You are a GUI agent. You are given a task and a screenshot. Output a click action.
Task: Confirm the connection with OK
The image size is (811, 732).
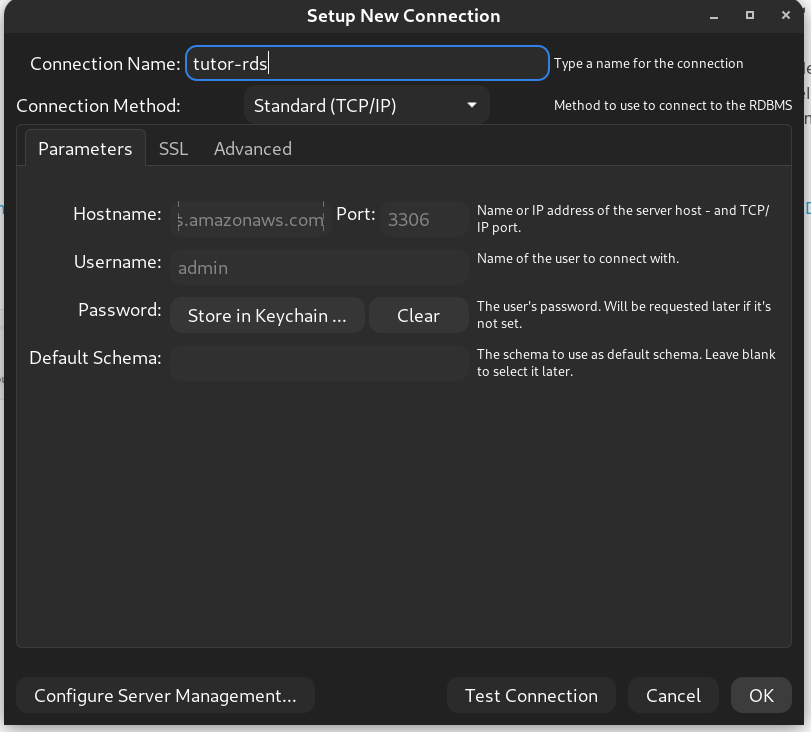click(761, 696)
